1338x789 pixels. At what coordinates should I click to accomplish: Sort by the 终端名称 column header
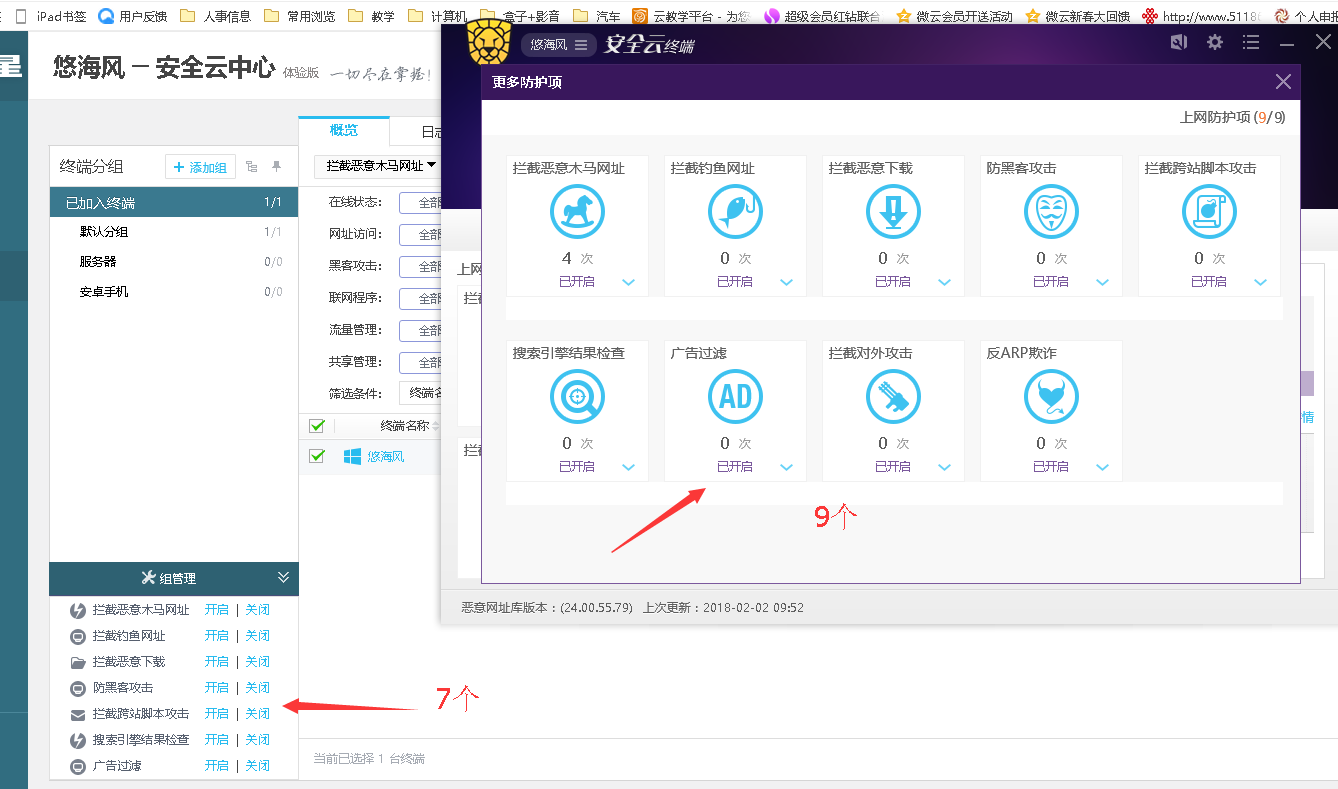(x=405, y=426)
